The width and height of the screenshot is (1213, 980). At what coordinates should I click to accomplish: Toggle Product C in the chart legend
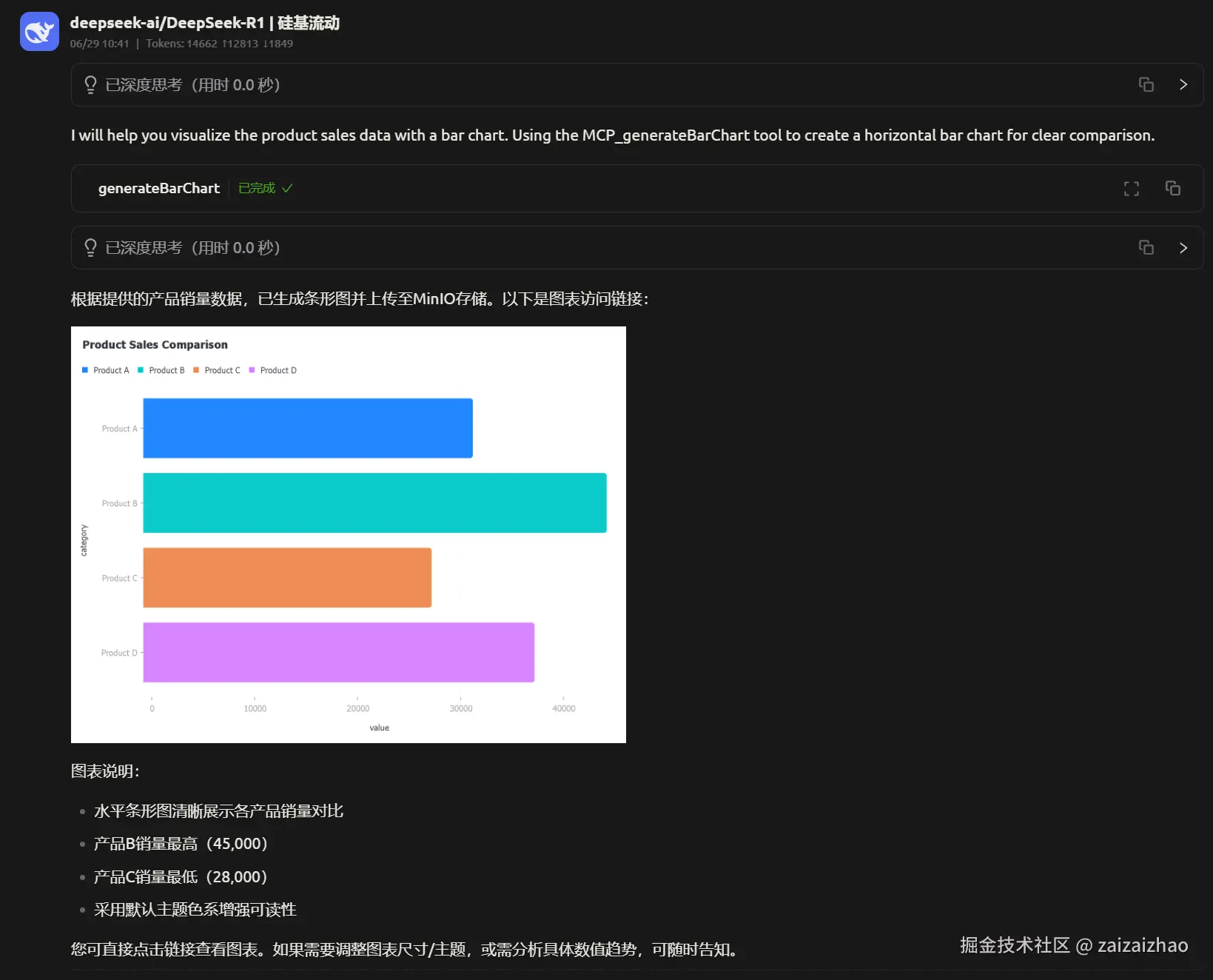click(217, 370)
